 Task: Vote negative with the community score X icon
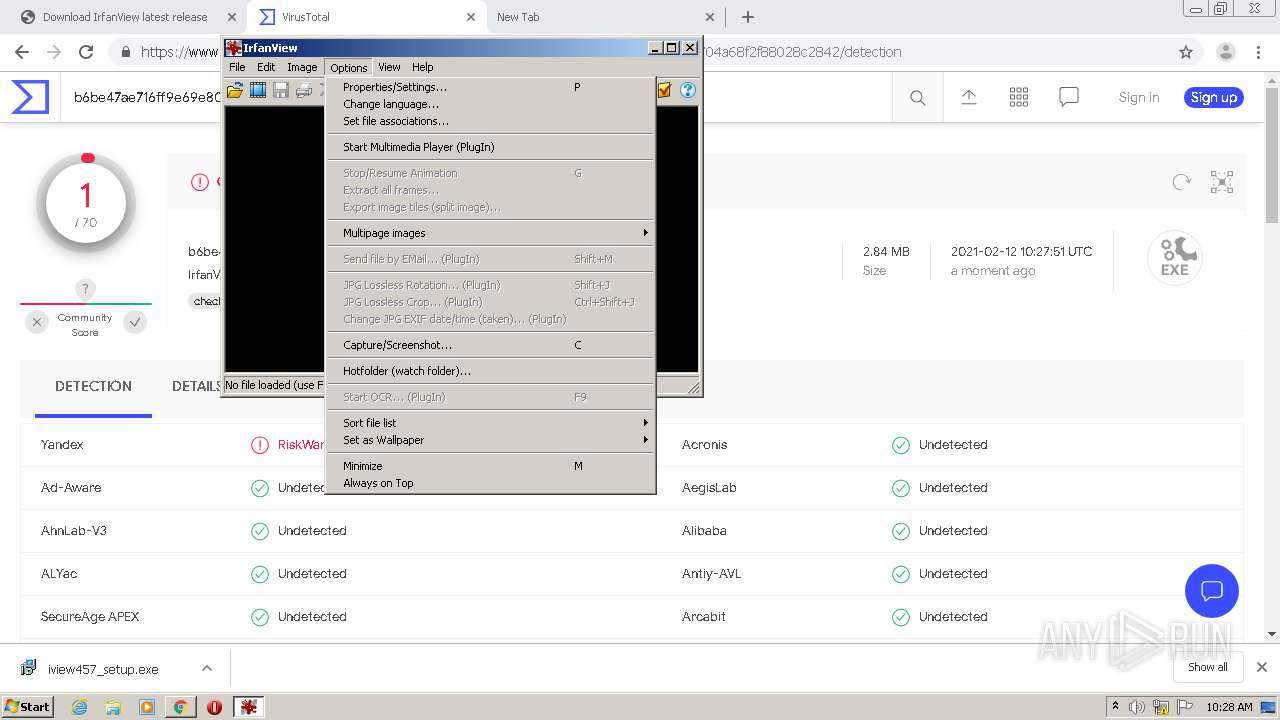37,322
